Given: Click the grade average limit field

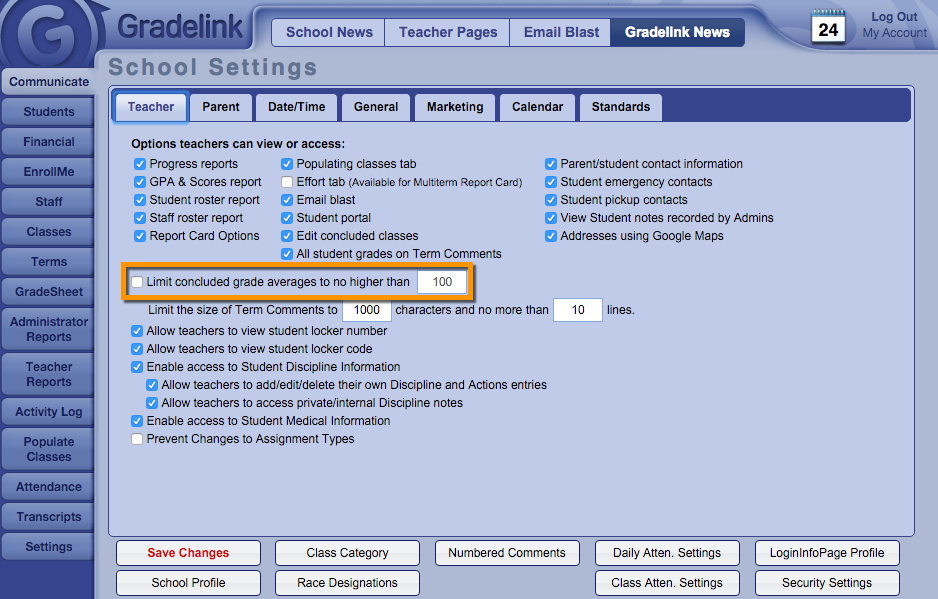Looking at the screenshot, I should click(442, 282).
